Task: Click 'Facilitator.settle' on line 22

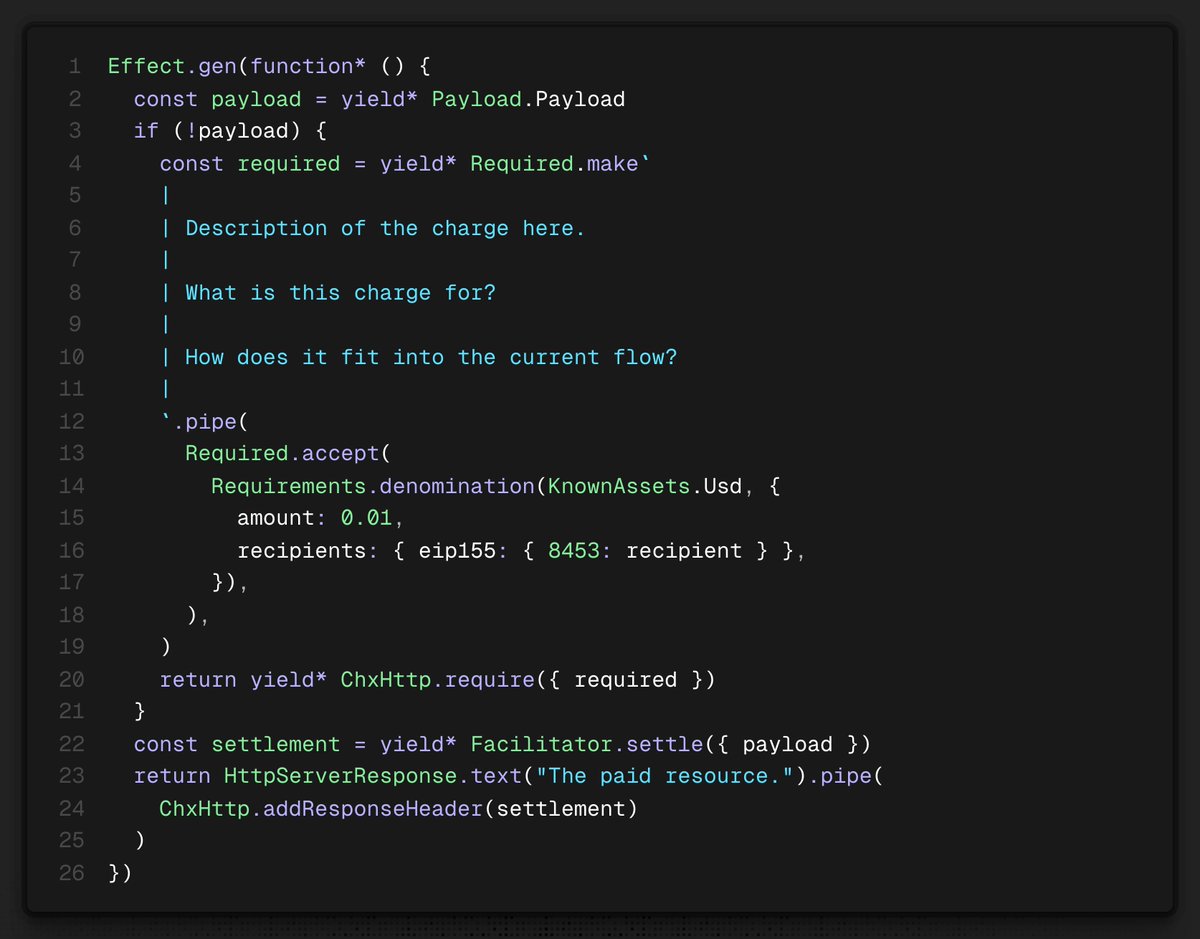Action: (x=586, y=744)
